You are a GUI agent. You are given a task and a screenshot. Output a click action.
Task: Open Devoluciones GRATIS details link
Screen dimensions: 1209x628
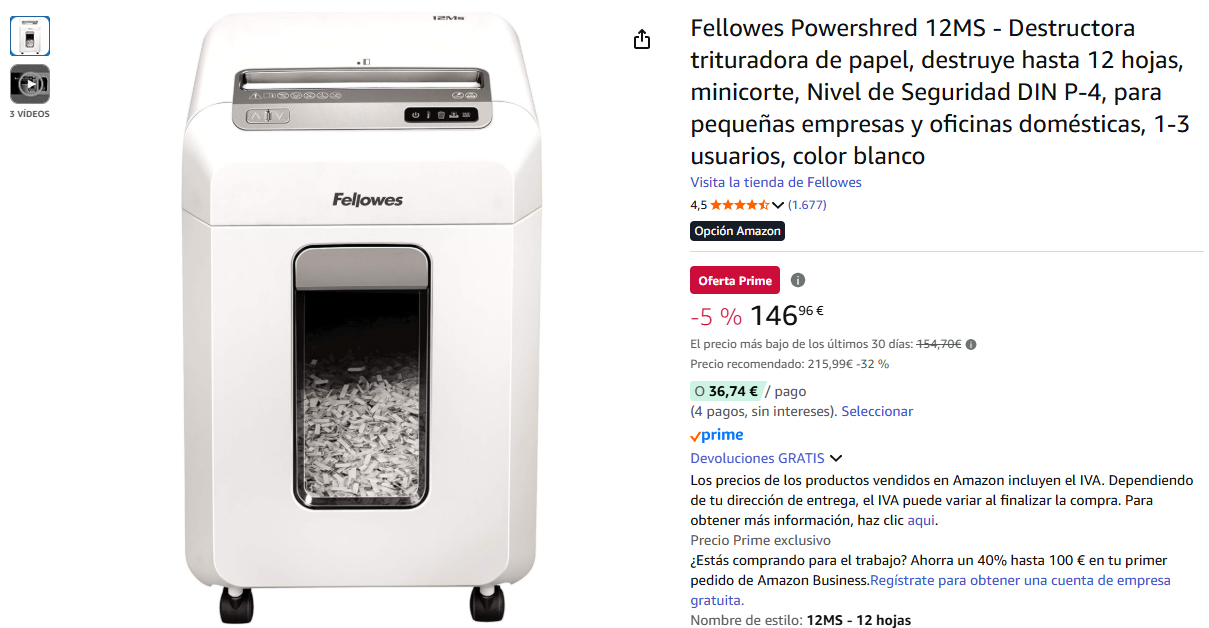(757, 458)
